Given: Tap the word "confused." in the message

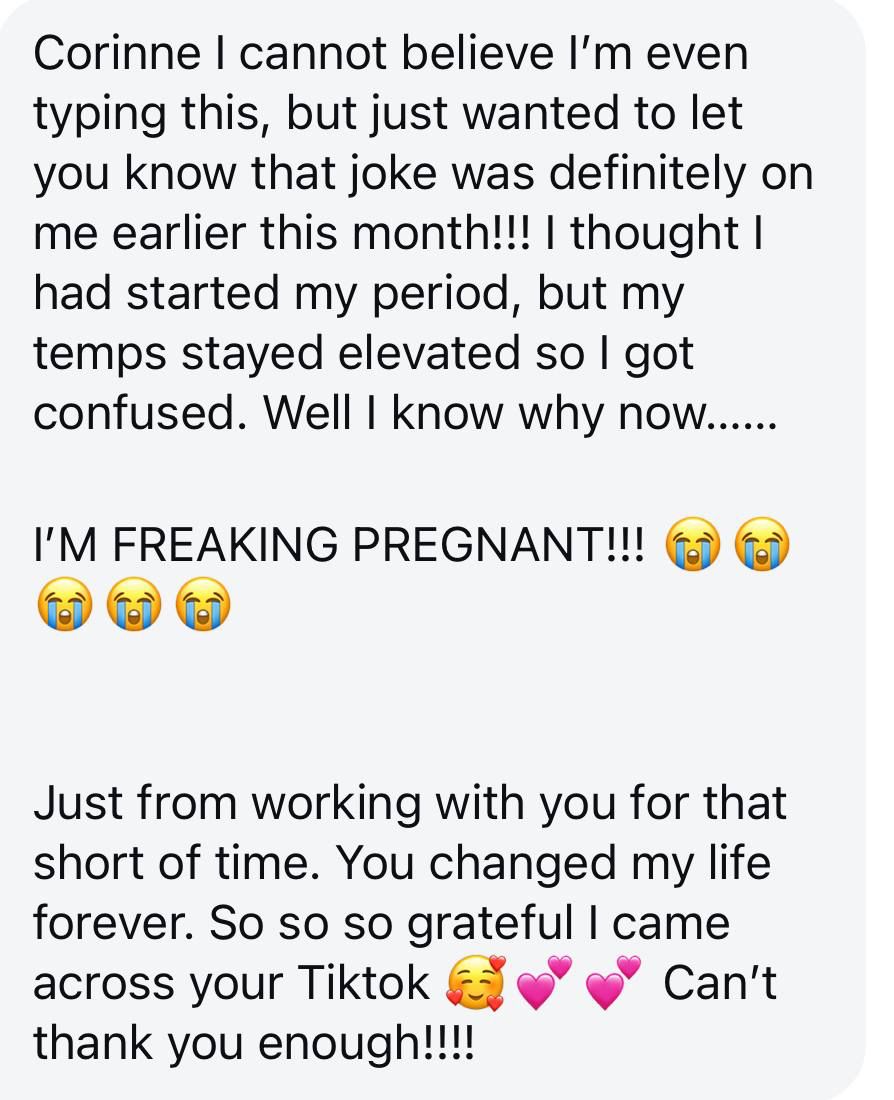Looking at the screenshot, I should coord(138,414).
